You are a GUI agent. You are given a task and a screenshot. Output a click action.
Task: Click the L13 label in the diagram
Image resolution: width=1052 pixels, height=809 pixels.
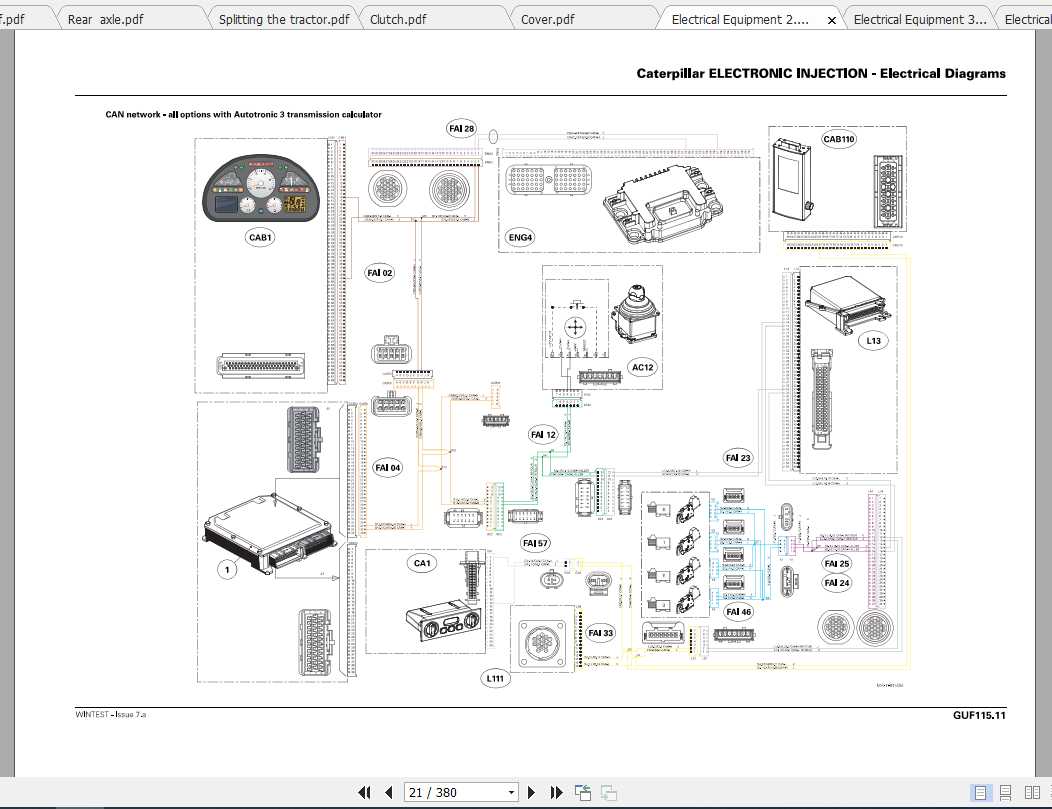coord(874,341)
